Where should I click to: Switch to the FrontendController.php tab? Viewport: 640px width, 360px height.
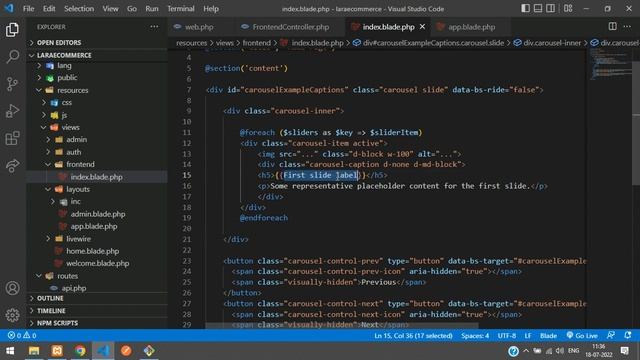click(x=290, y=27)
